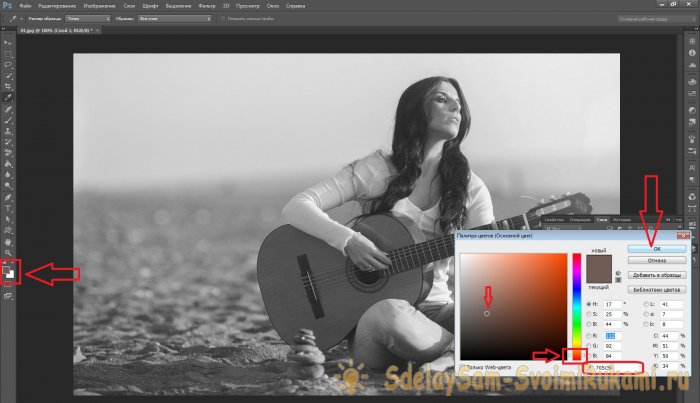Select the Healing Brush tool
The width and height of the screenshot is (700, 403).
[8, 109]
